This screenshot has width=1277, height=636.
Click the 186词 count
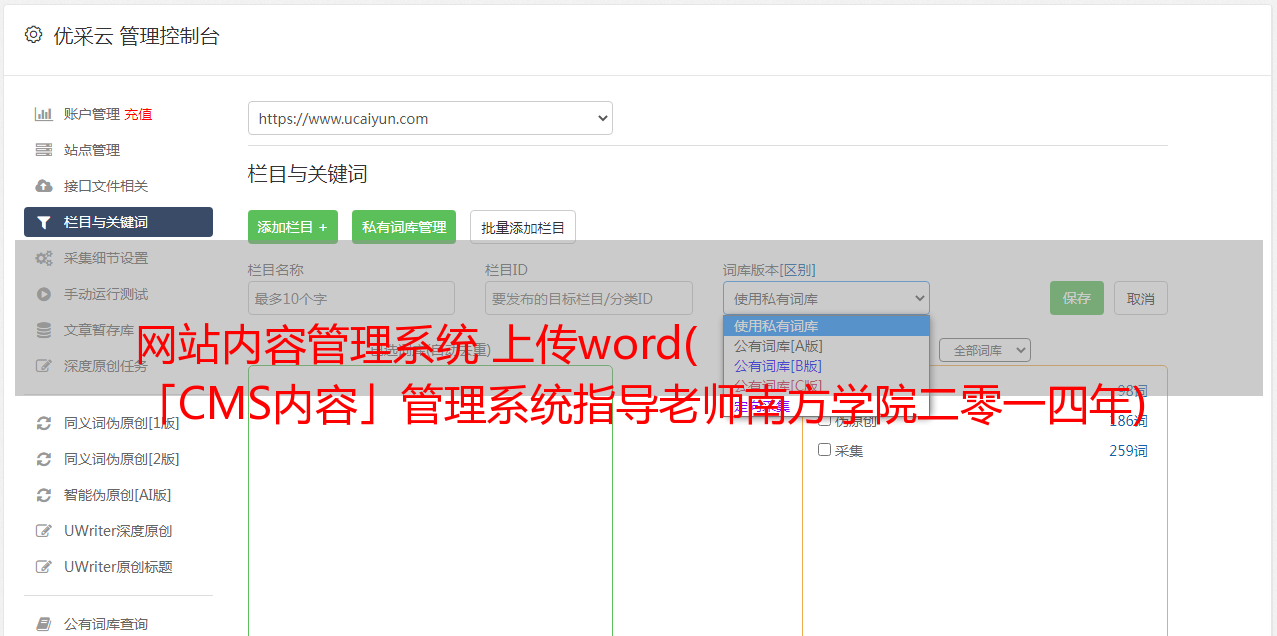[x=1128, y=421]
